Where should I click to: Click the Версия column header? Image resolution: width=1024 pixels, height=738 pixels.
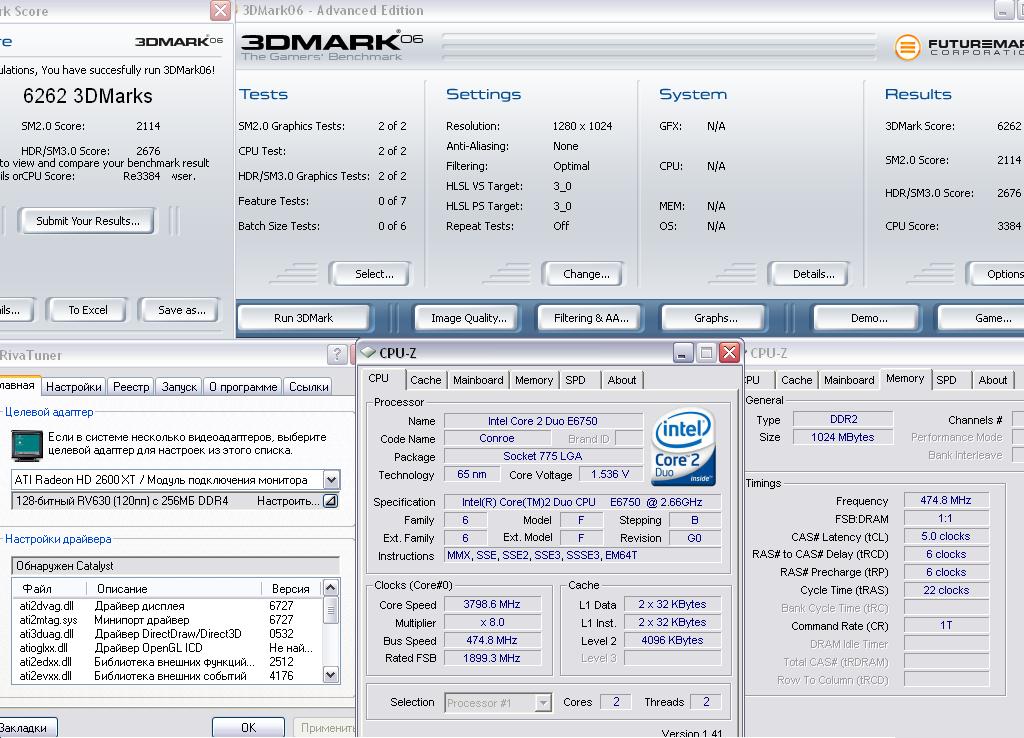[291, 588]
